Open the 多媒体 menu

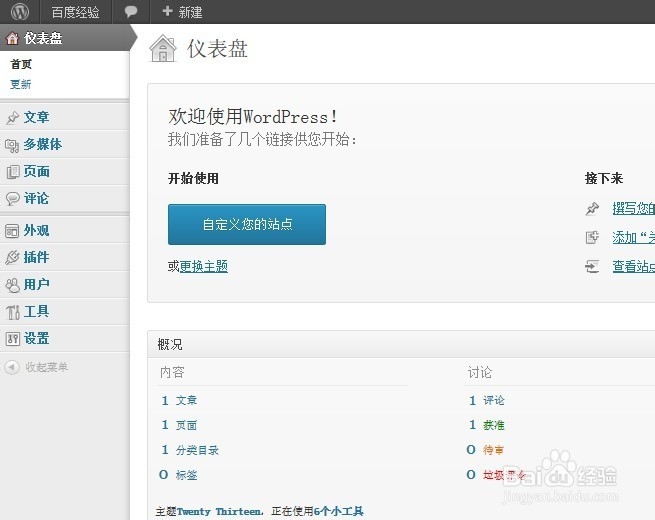(43, 144)
